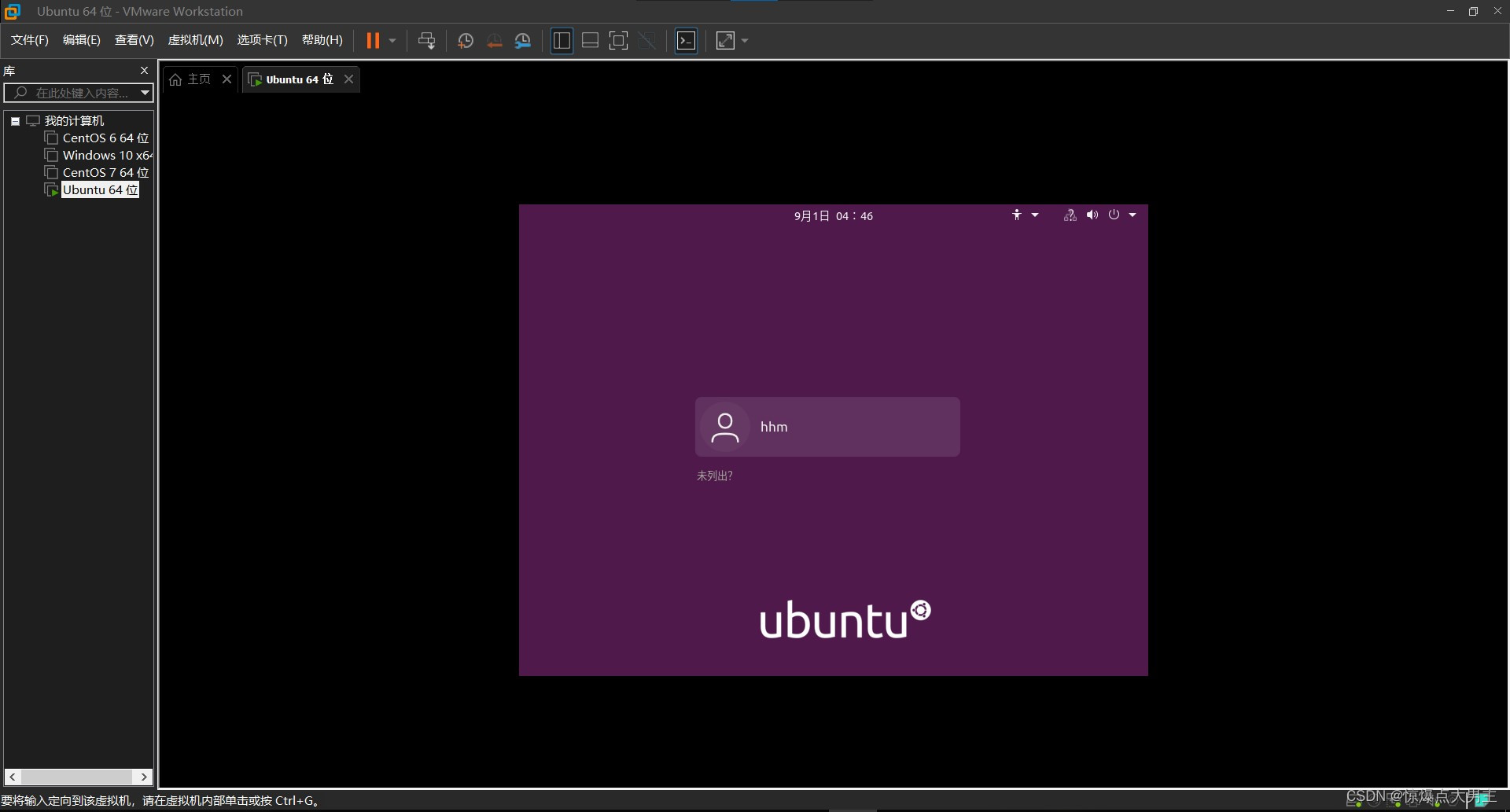Click the Ubuntu date and time display
Viewport: 1510px width, 812px height.
(833, 216)
